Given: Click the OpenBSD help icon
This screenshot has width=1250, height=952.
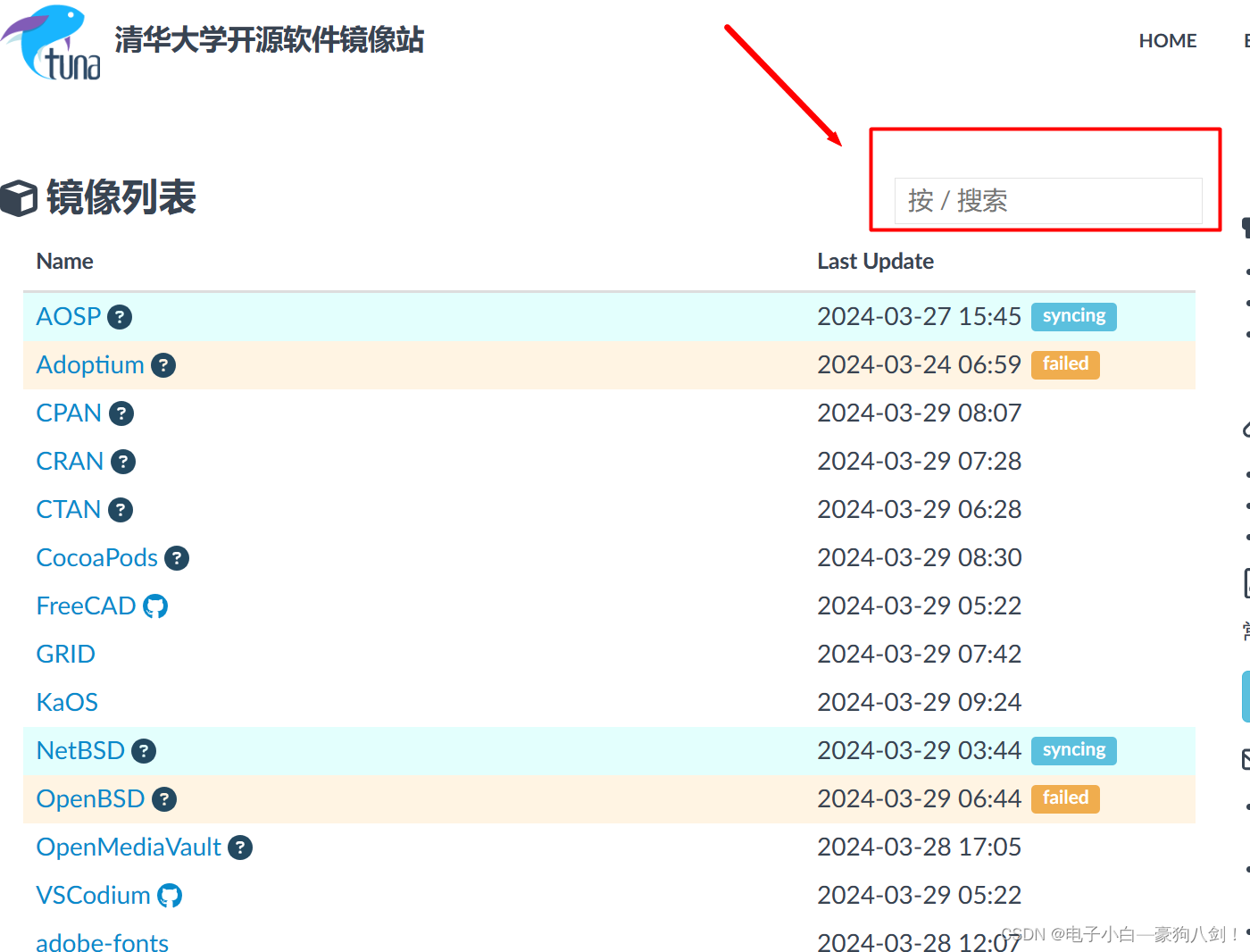Looking at the screenshot, I should pyautogui.click(x=164, y=799).
